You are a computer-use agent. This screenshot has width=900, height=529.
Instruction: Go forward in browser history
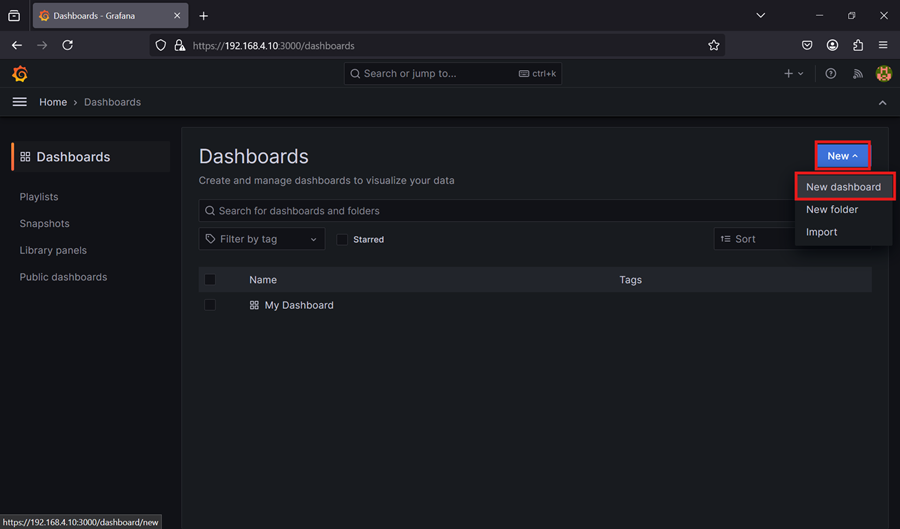(x=42, y=45)
